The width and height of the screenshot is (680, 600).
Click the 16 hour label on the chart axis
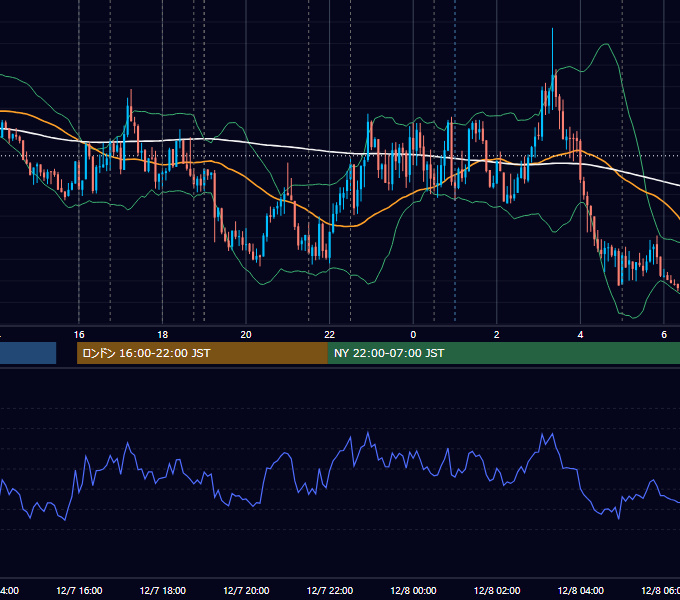pyautogui.click(x=79, y=335)
